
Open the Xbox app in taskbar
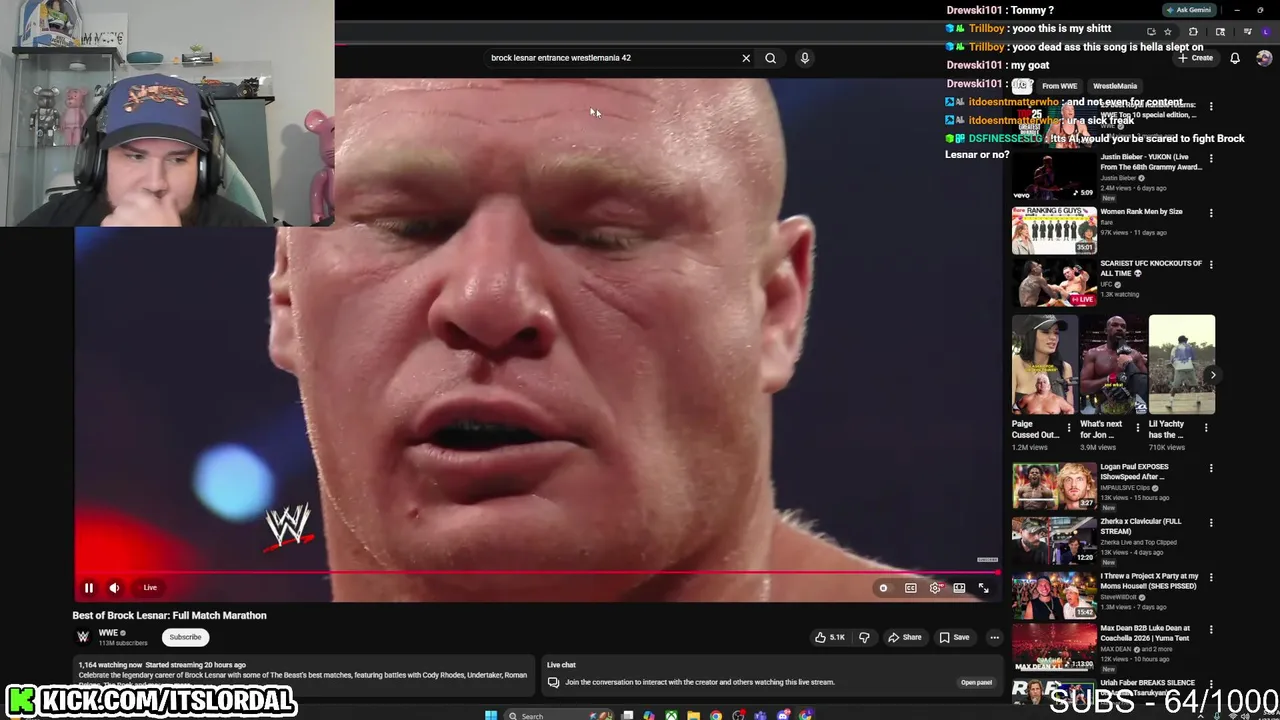click(671, 715)
